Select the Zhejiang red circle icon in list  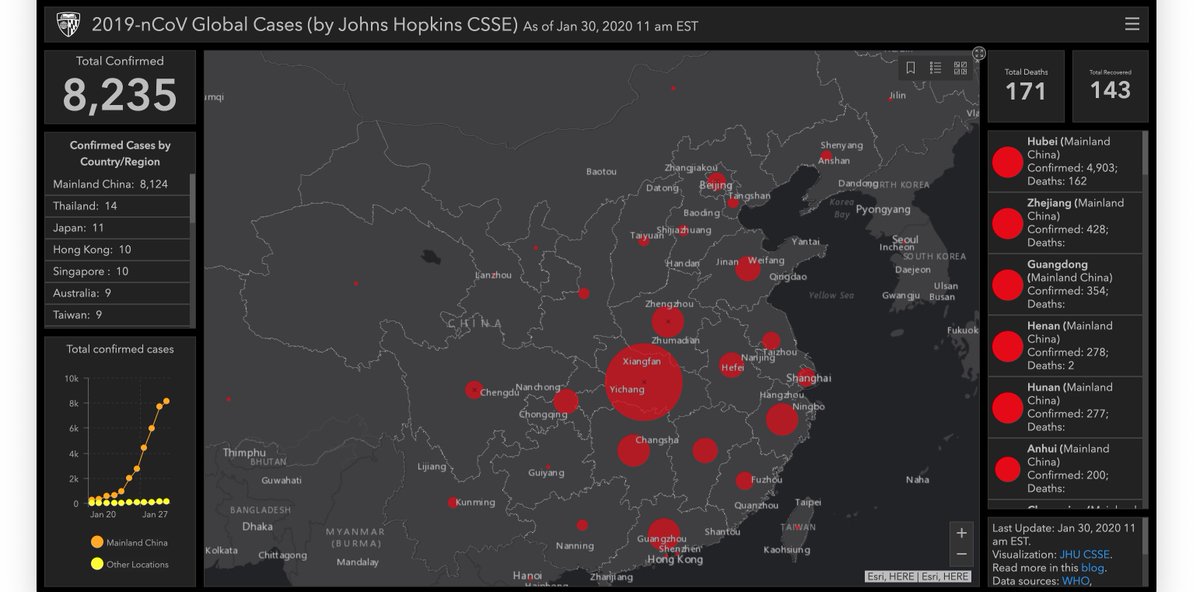tap(1007, 223)
